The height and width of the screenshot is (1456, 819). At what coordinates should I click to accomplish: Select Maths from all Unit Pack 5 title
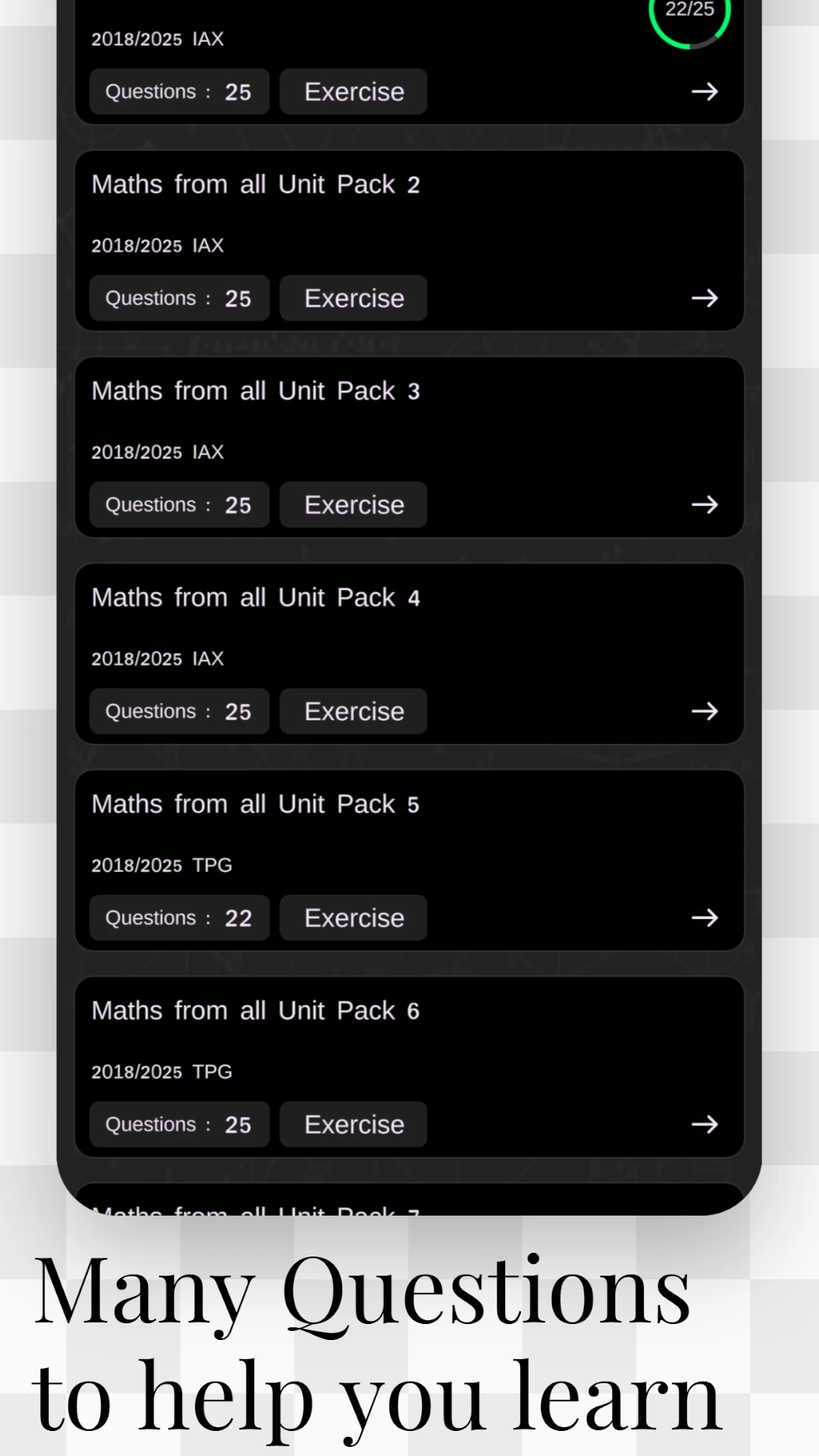[x=256, y=805]
